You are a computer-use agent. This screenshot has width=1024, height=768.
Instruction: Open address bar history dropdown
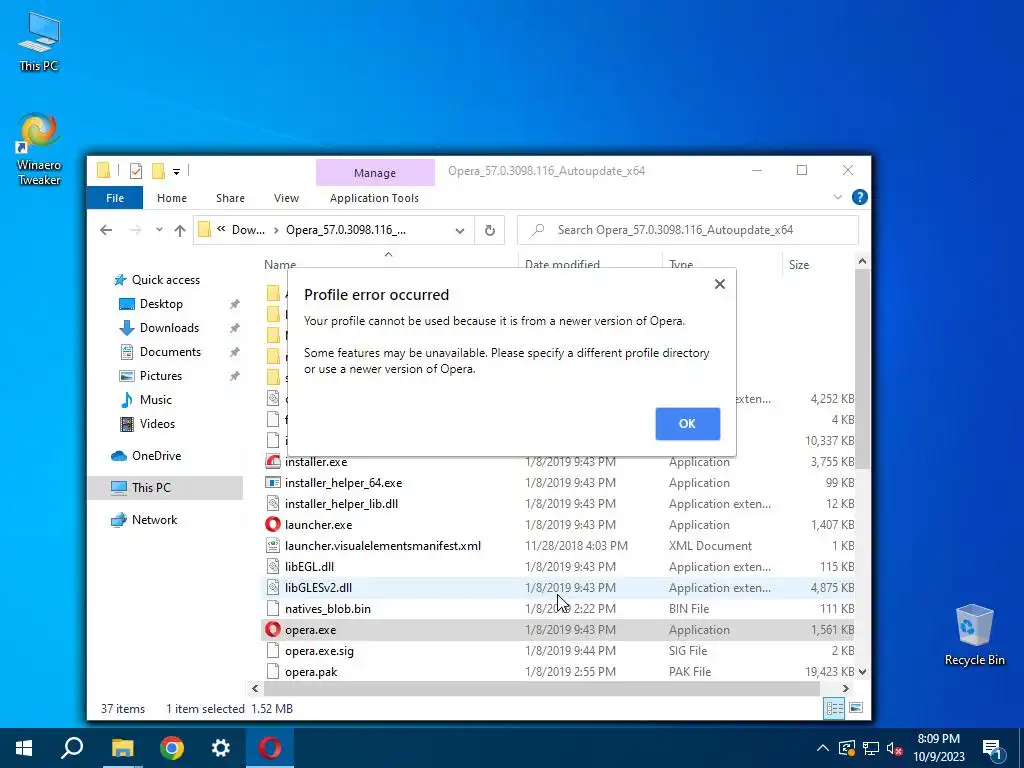coord(460,231)
